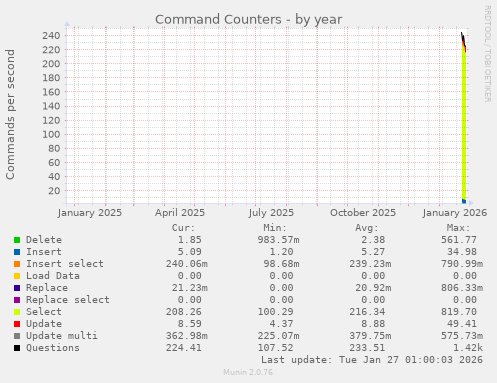Image resolution: width=497 pixels, height=383 pixels.
Task: Click the Replace max value 806.33m
Action: [x=462, y=288]
